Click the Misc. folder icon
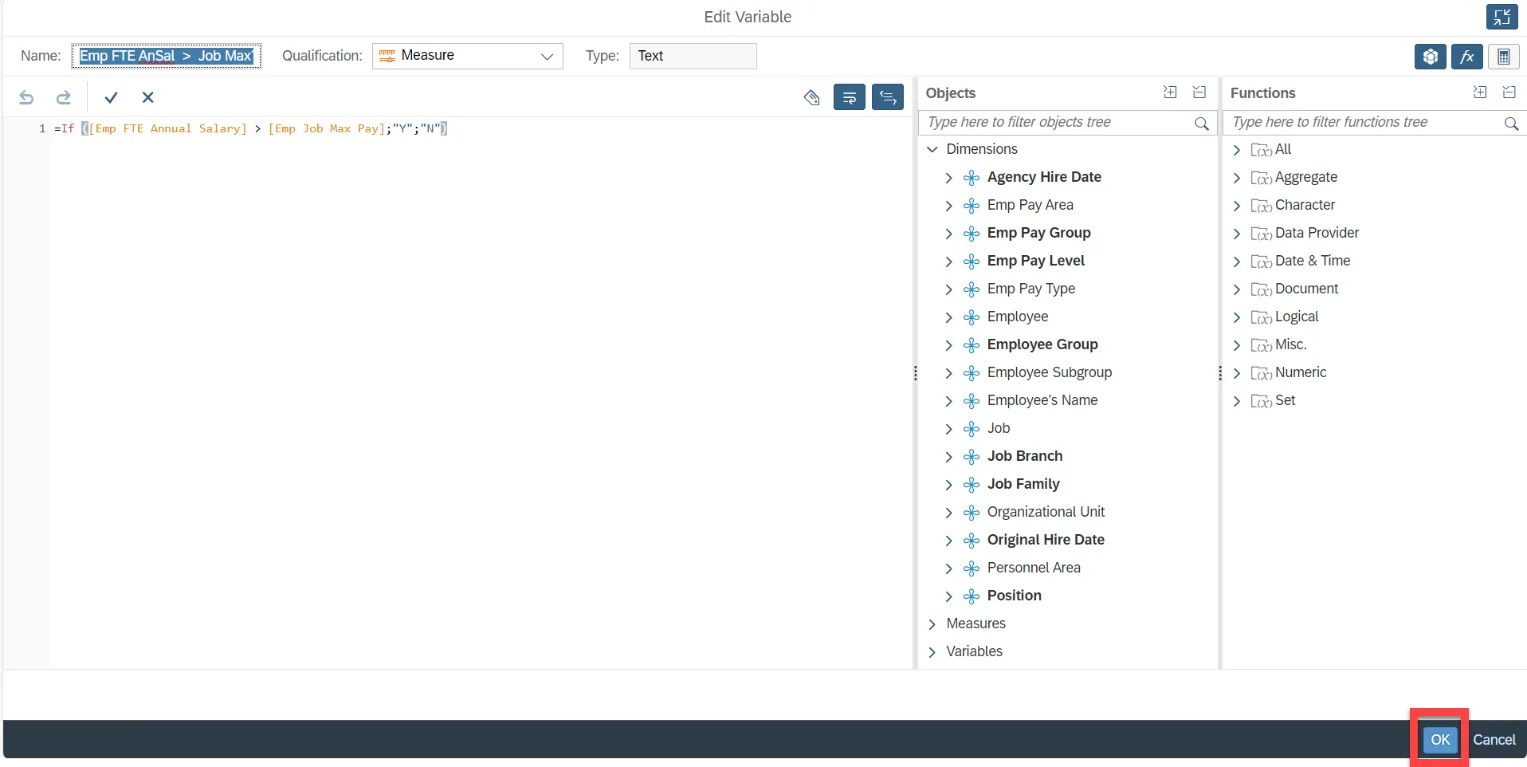Image resolution: width=1527 pixels, height=767 pixels. tap(1261, 346)
